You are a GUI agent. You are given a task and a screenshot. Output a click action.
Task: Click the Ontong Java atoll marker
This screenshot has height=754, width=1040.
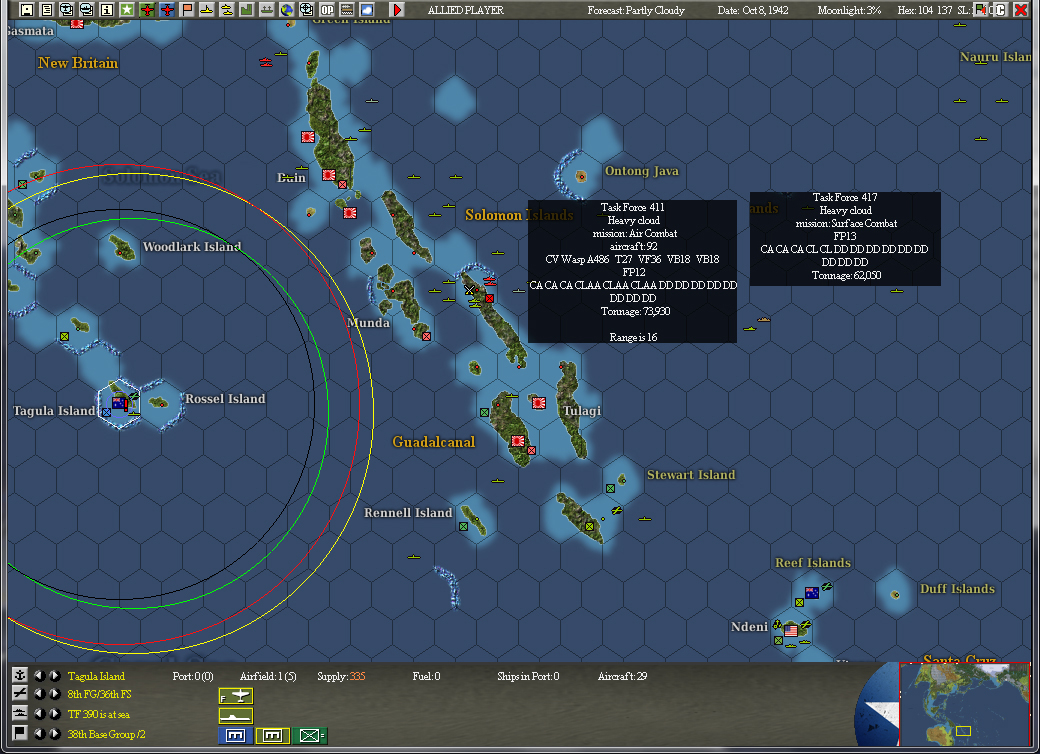(581, 176)
